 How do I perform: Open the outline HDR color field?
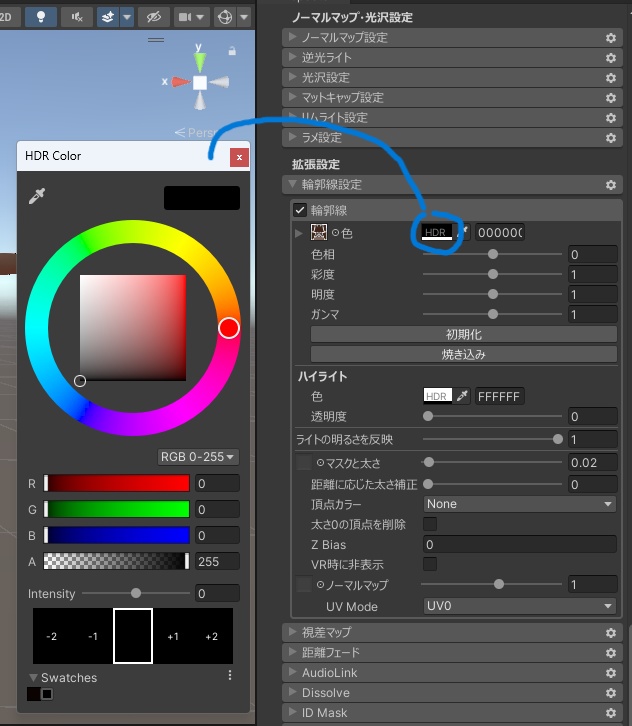point(437,232)
